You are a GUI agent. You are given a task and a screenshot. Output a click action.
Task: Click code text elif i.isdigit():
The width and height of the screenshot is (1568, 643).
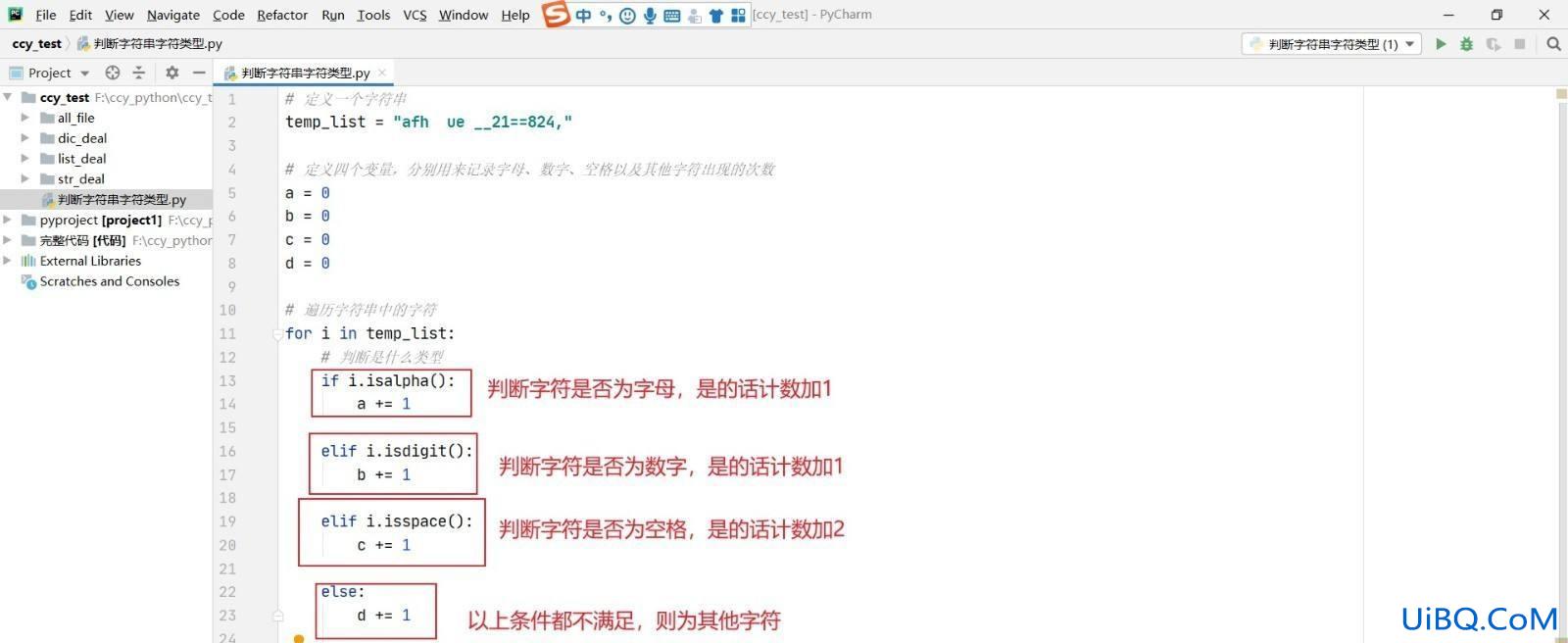(397, 451)
